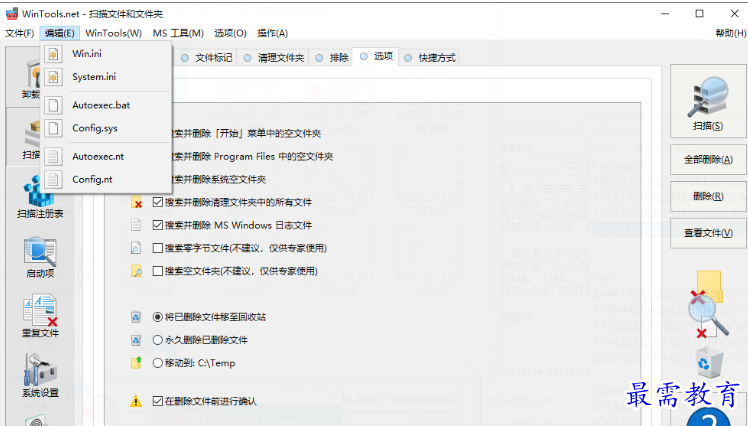Switch to the 清理文件夹 tab
Image resolution: width=748 pixels, height=426 pixels.
[274, 58]
